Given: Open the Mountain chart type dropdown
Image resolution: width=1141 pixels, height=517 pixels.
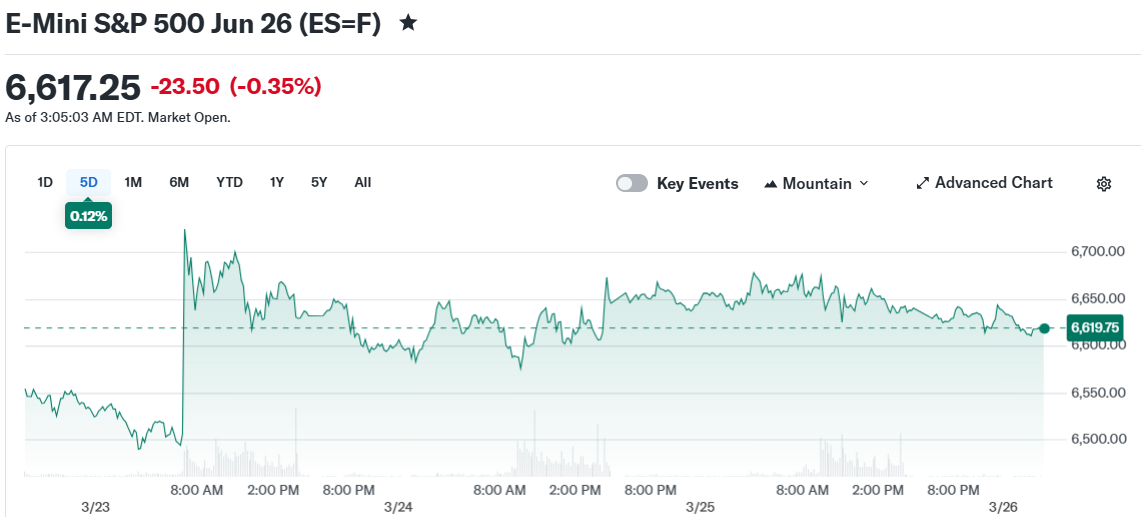Looking at the screenshot, I should (816, 183).
